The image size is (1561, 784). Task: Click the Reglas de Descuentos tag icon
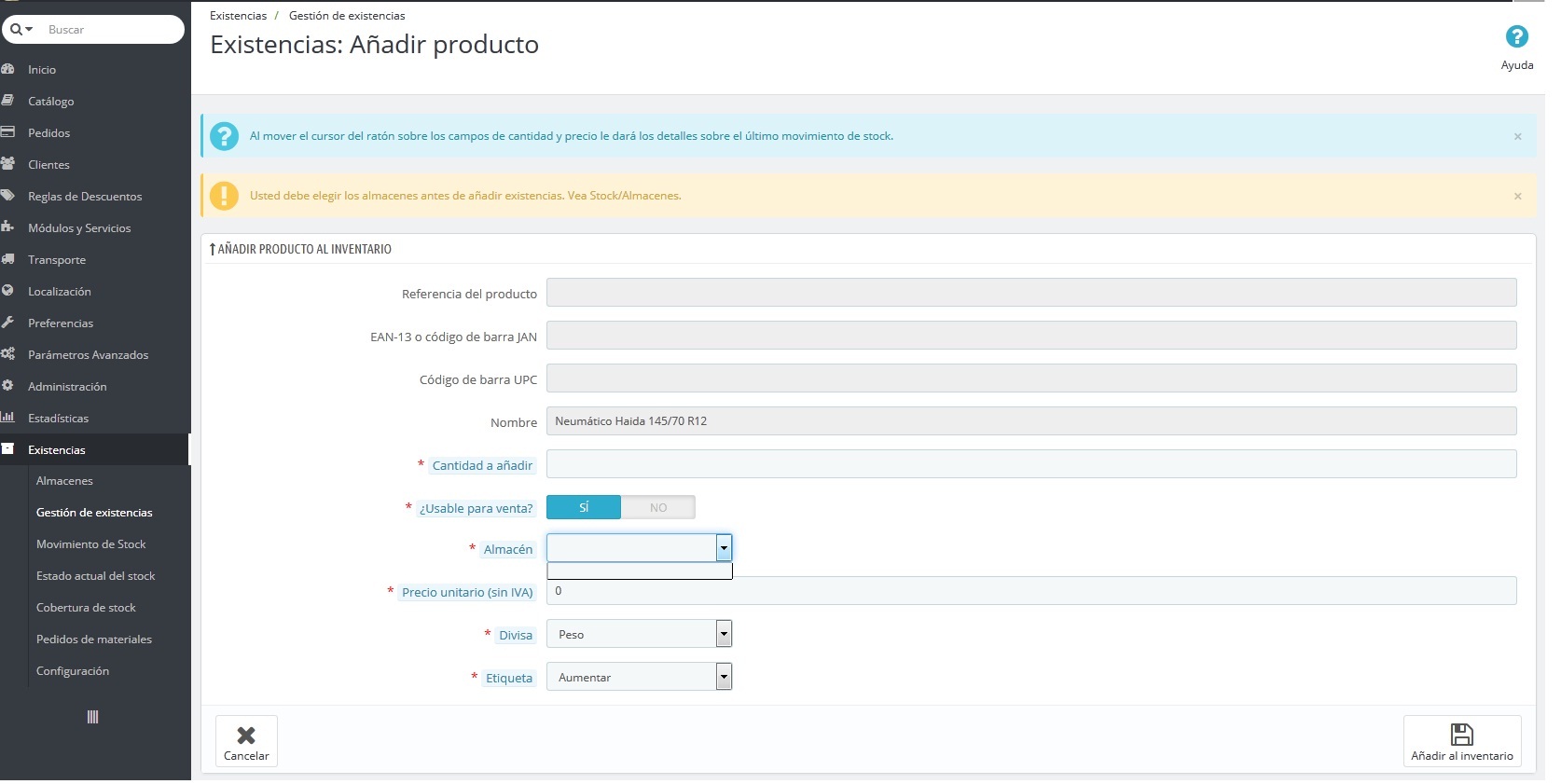pyautogui.click(x=7, y=196)
